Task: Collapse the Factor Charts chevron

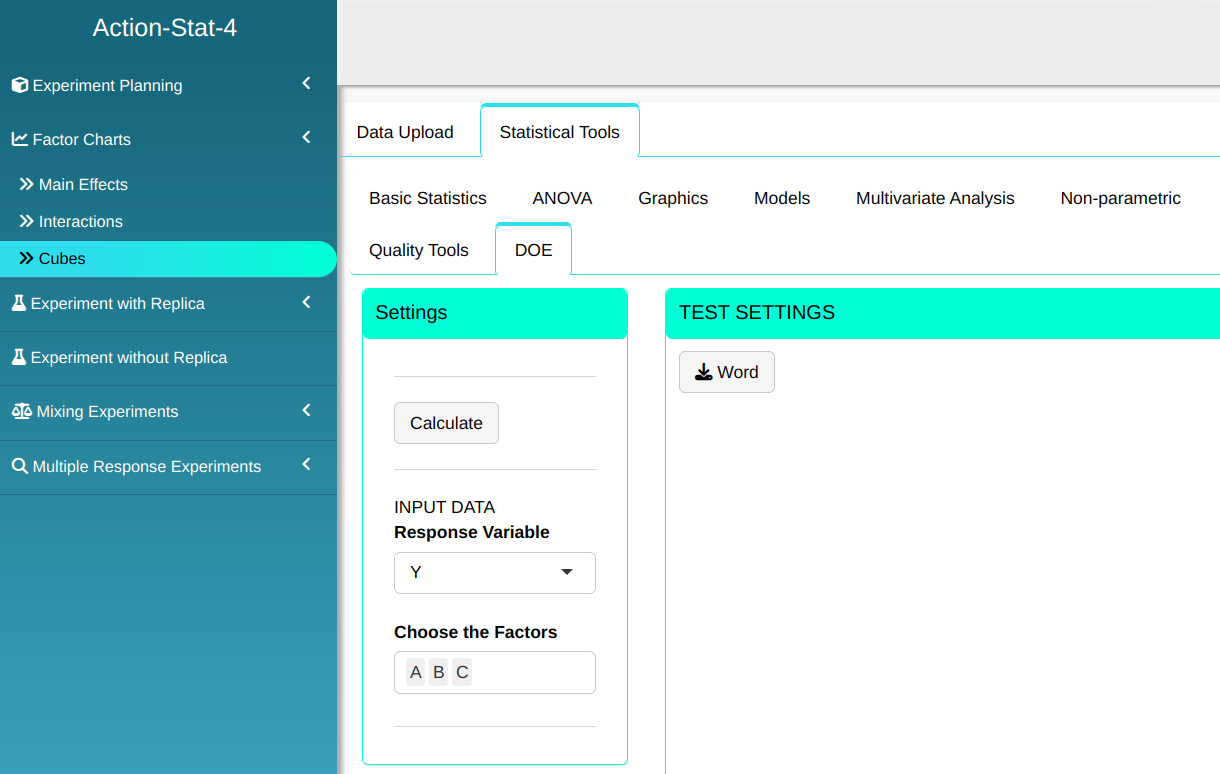Action: click(x=307, y=137)
